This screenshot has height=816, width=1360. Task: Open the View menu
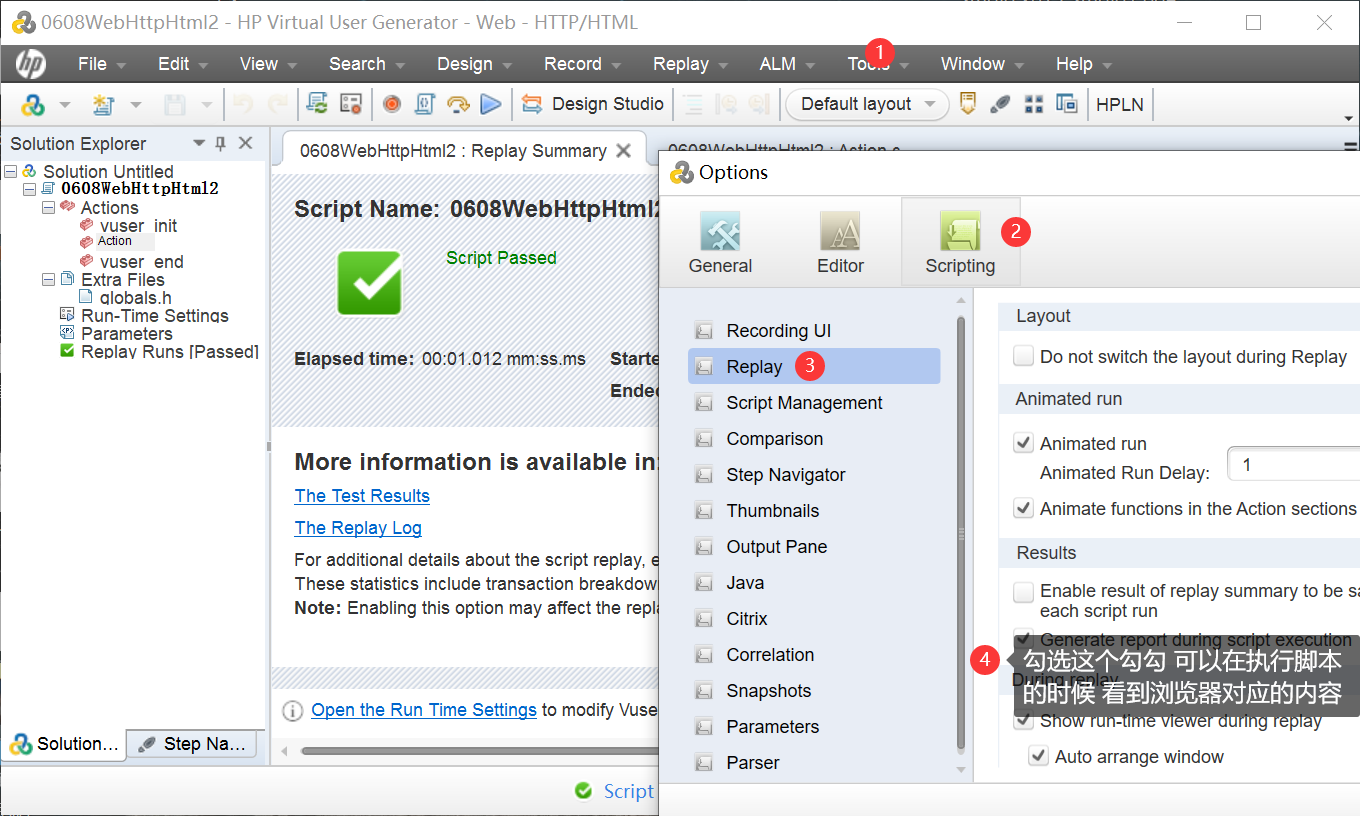(x=268, y=64)
